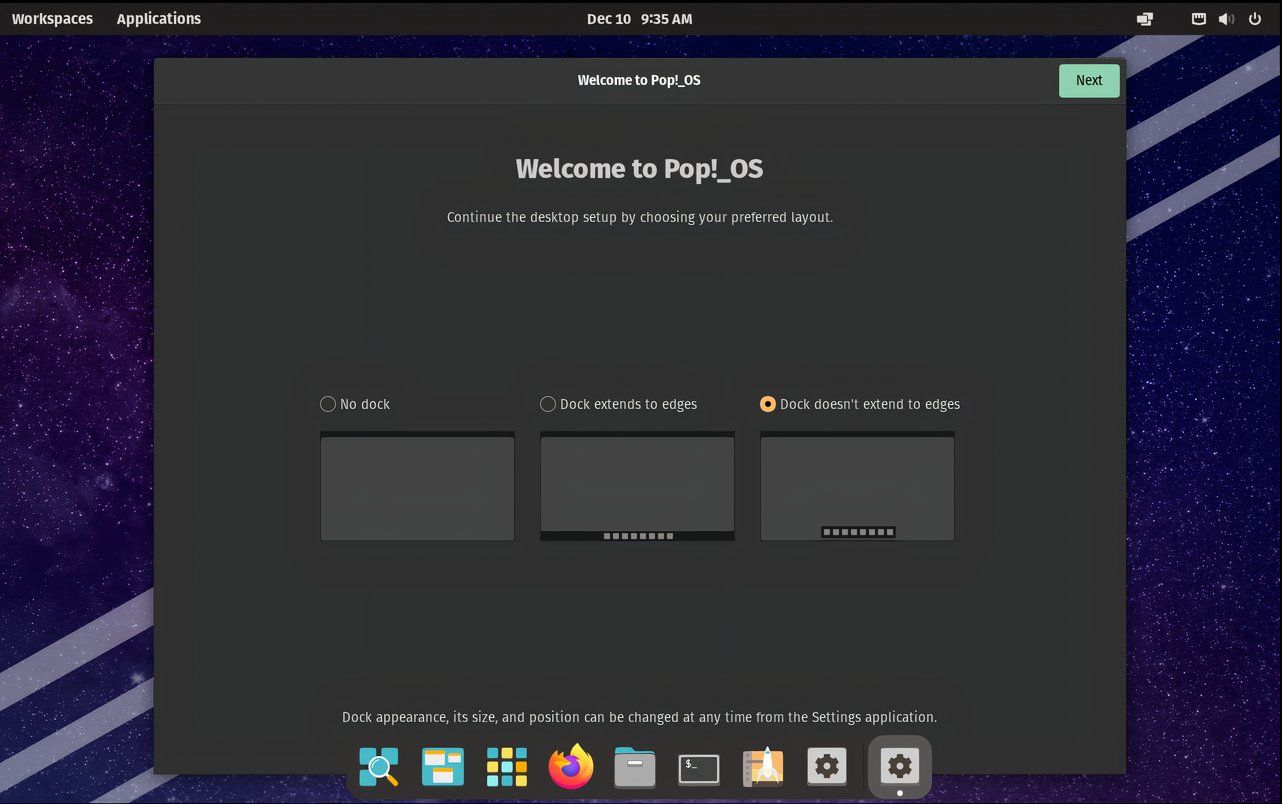Click the Welcome to Pop!_OS heading
Image resolution: width=1282 pixels, height=804 pixels.
640,168
